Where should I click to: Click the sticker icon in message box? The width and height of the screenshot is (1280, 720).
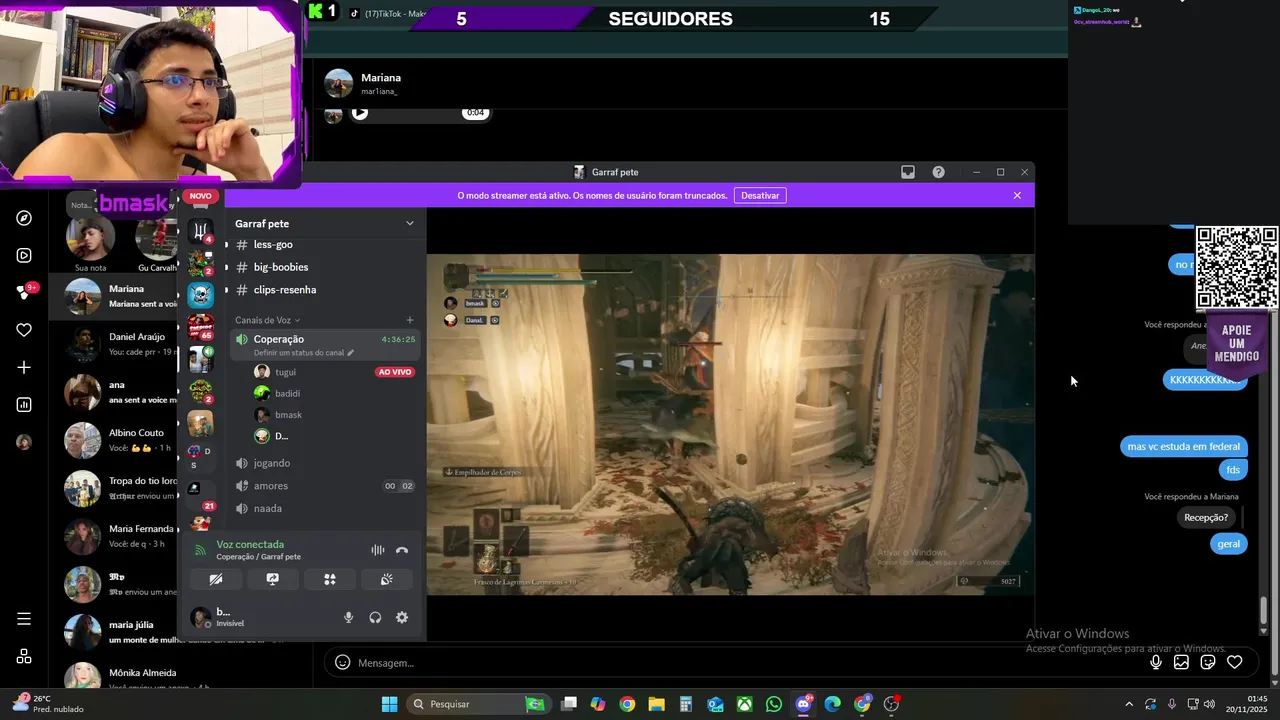click(x=1208, y=662)
